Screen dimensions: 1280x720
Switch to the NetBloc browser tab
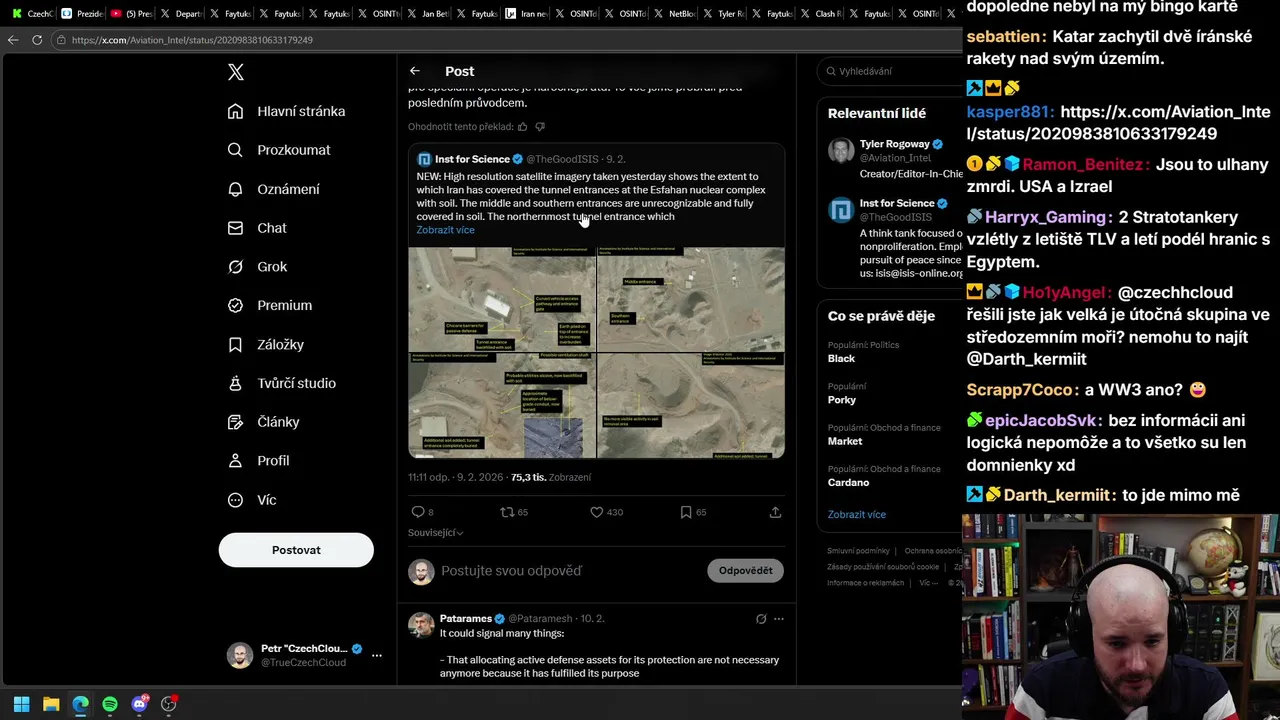click(x=674, y=14)
